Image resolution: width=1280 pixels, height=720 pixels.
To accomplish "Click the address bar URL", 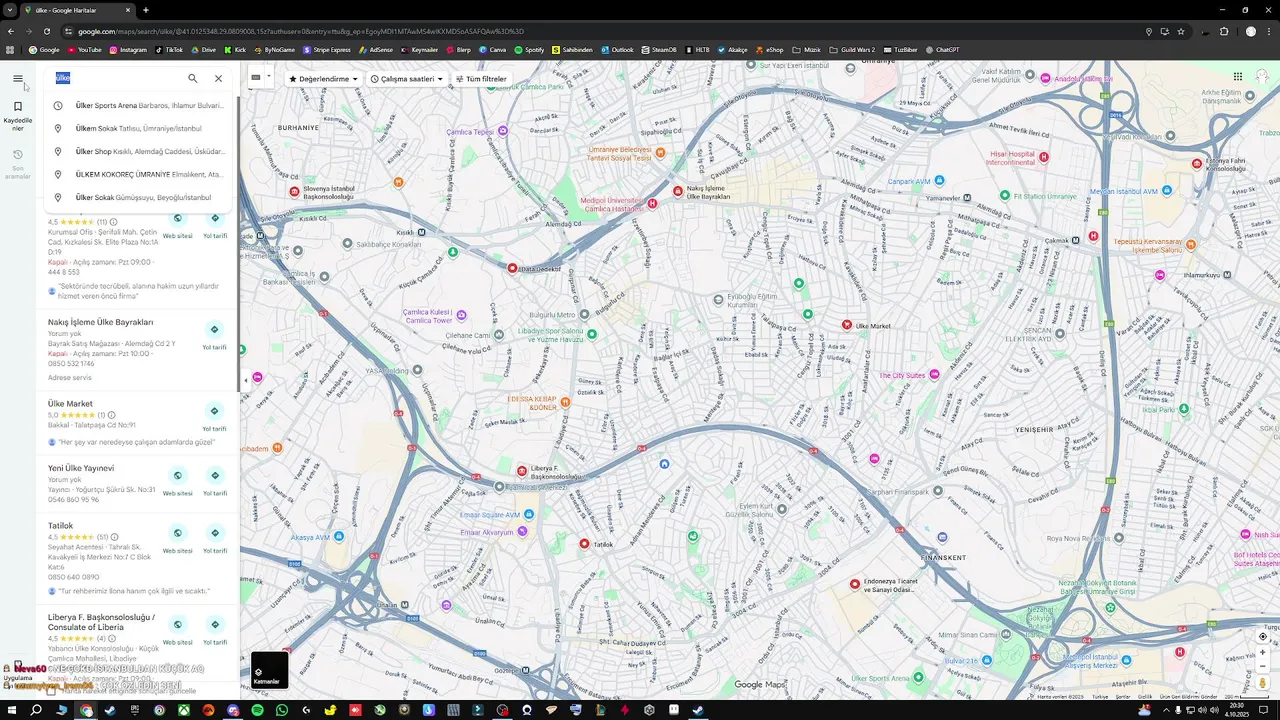I will pyautogui.click(x=300, y=31).
